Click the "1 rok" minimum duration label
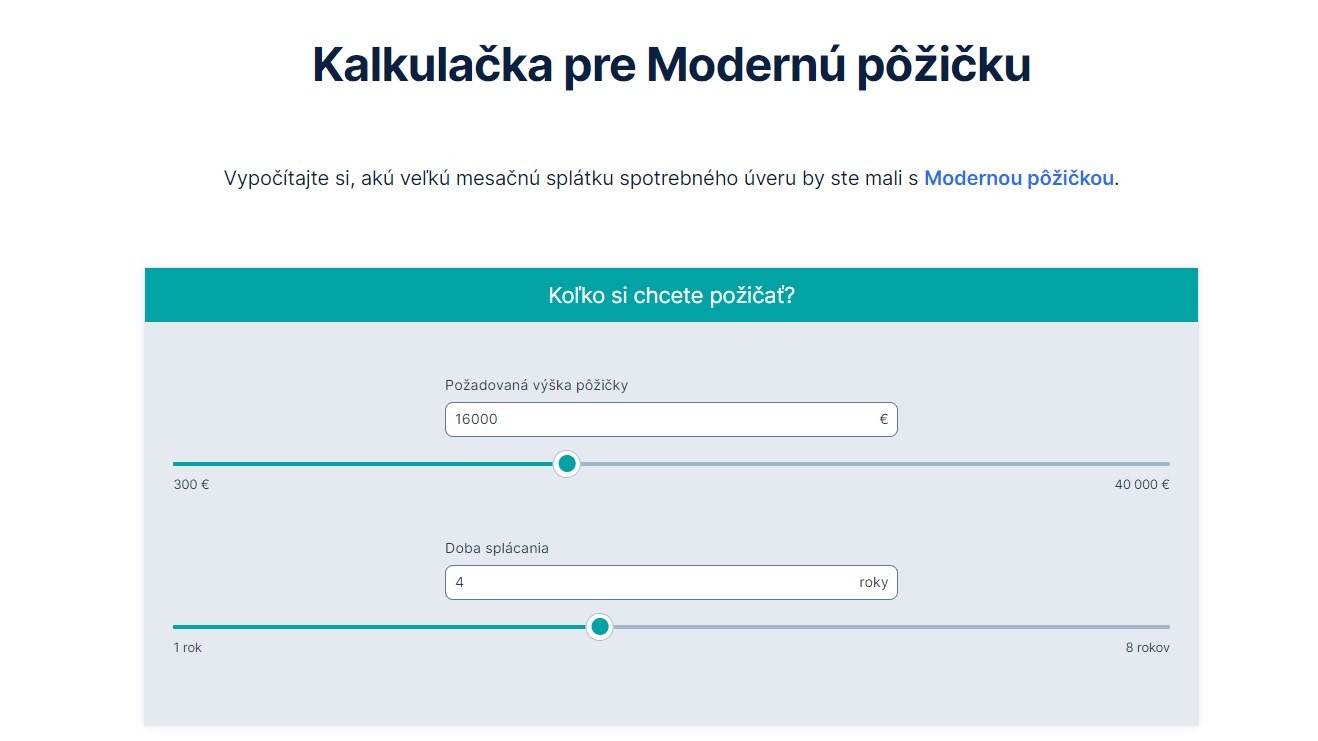1318x741 pixels. click(x=187, y=647)
